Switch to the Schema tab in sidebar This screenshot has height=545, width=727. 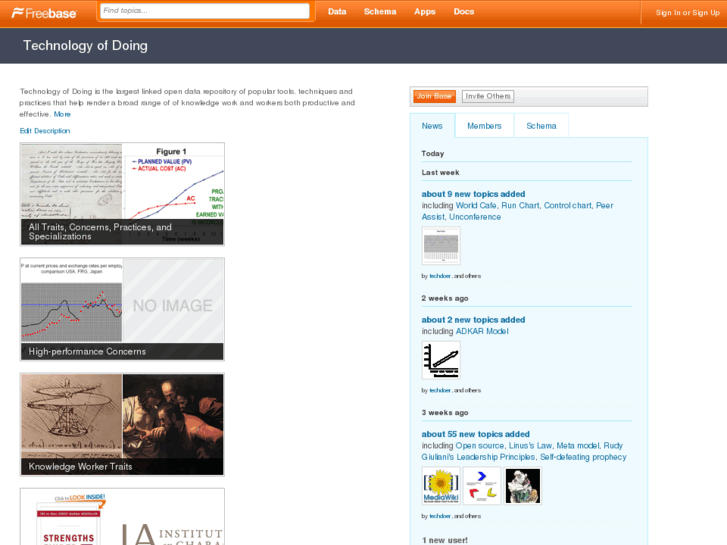click(x=541, y=126)
